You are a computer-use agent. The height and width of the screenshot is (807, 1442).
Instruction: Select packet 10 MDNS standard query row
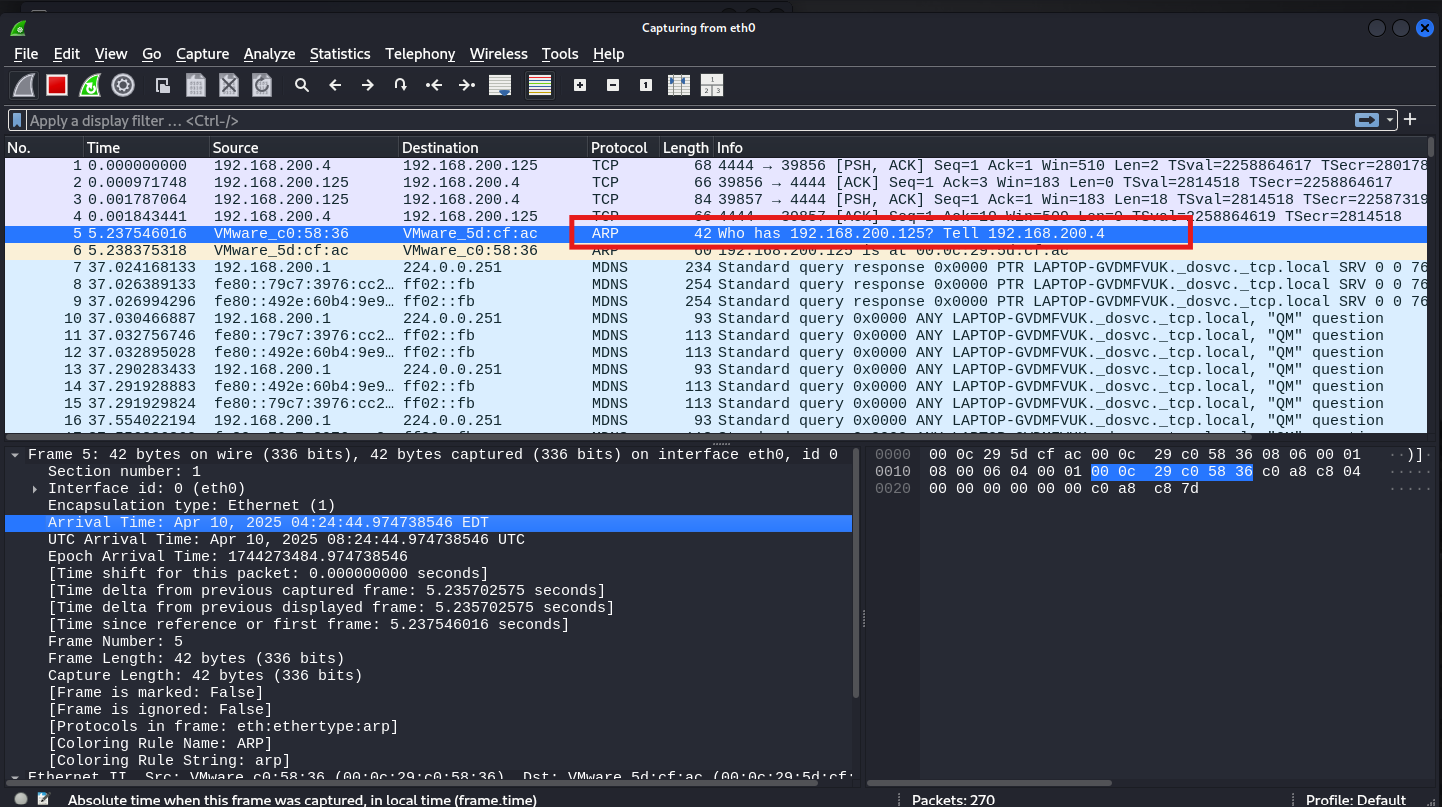tap(716, 318)
